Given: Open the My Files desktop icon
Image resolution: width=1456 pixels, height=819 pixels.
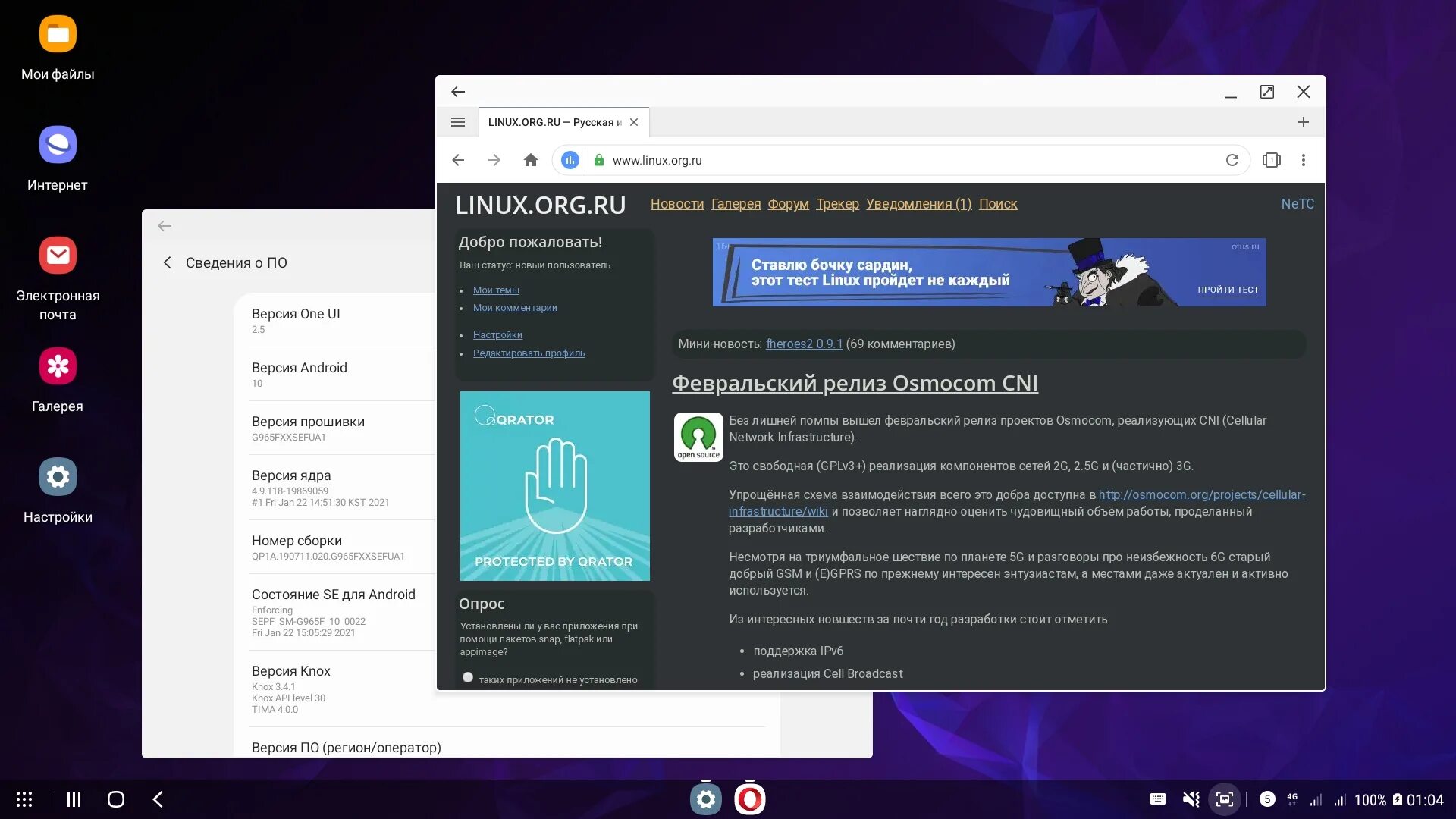Looking at the screenshot, I should click(58, 48).
